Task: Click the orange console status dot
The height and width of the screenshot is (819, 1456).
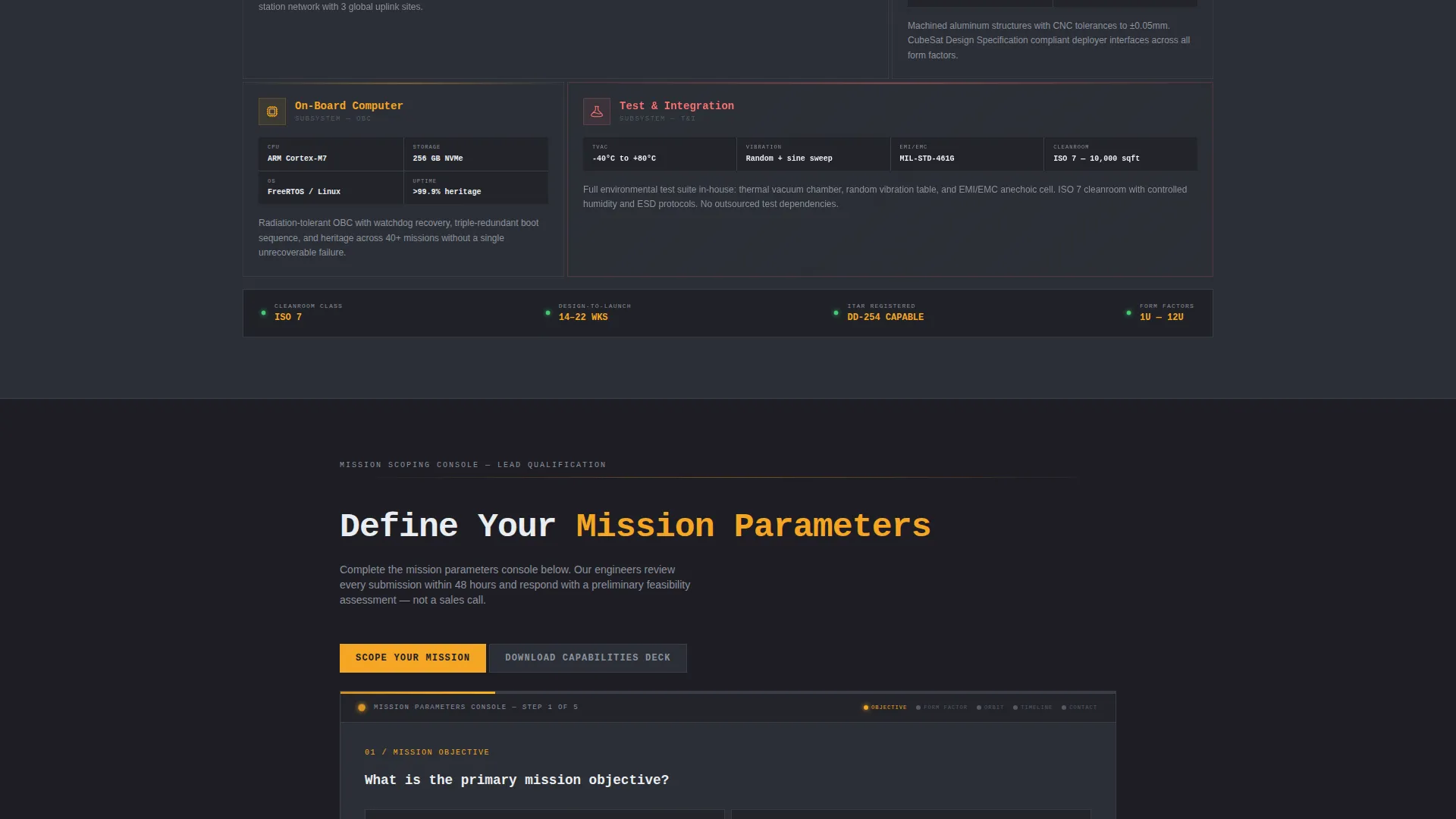Action: click(362, 708)
